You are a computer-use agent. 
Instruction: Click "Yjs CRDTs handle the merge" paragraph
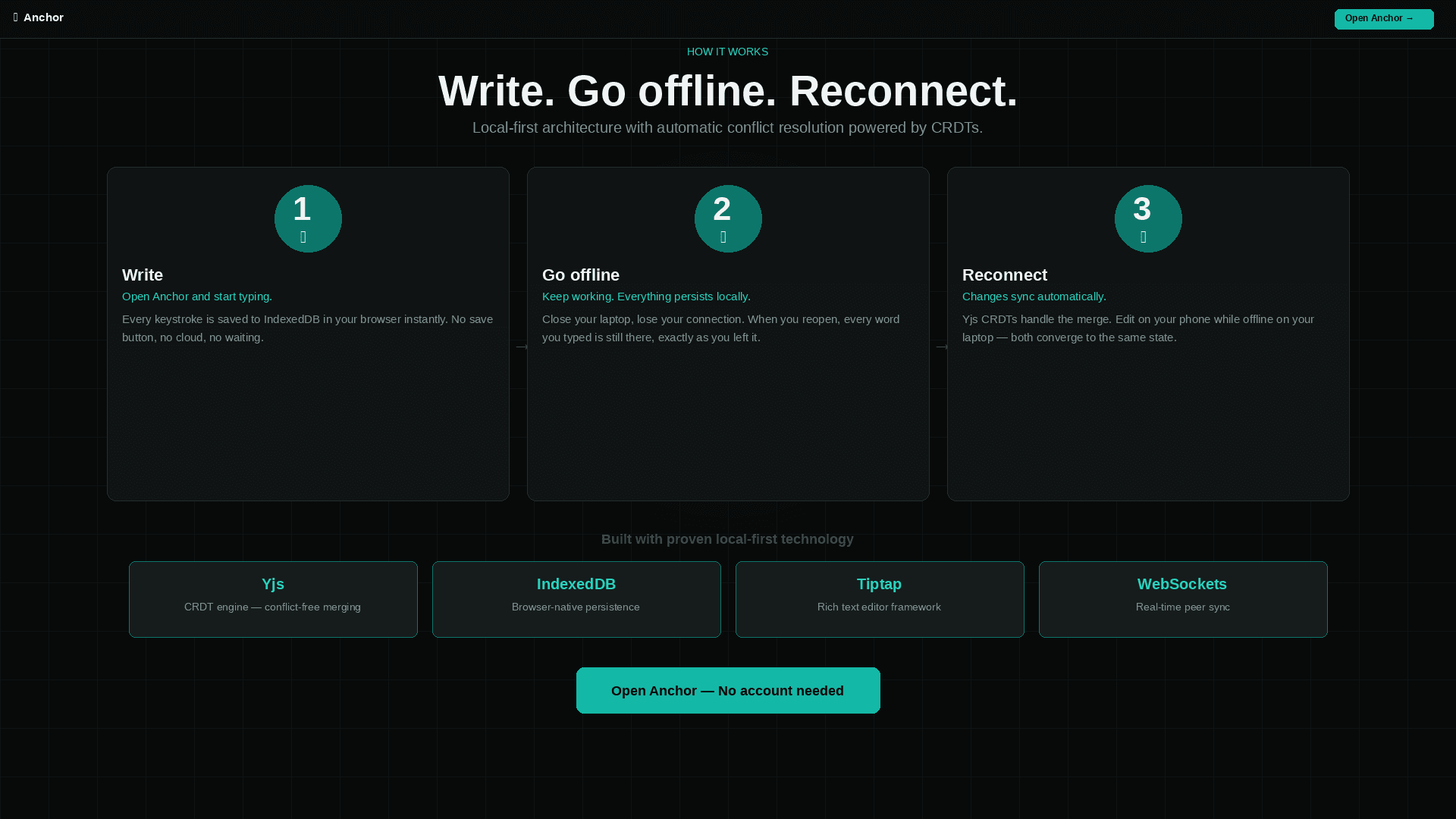[1138, 328]
